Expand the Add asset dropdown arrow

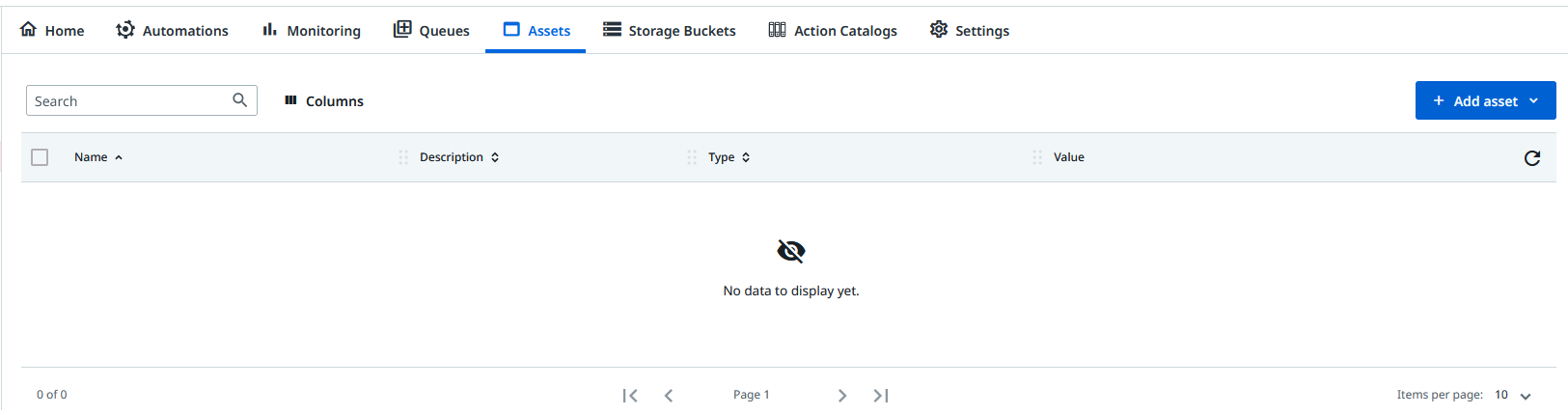[x=1533, y=101]
